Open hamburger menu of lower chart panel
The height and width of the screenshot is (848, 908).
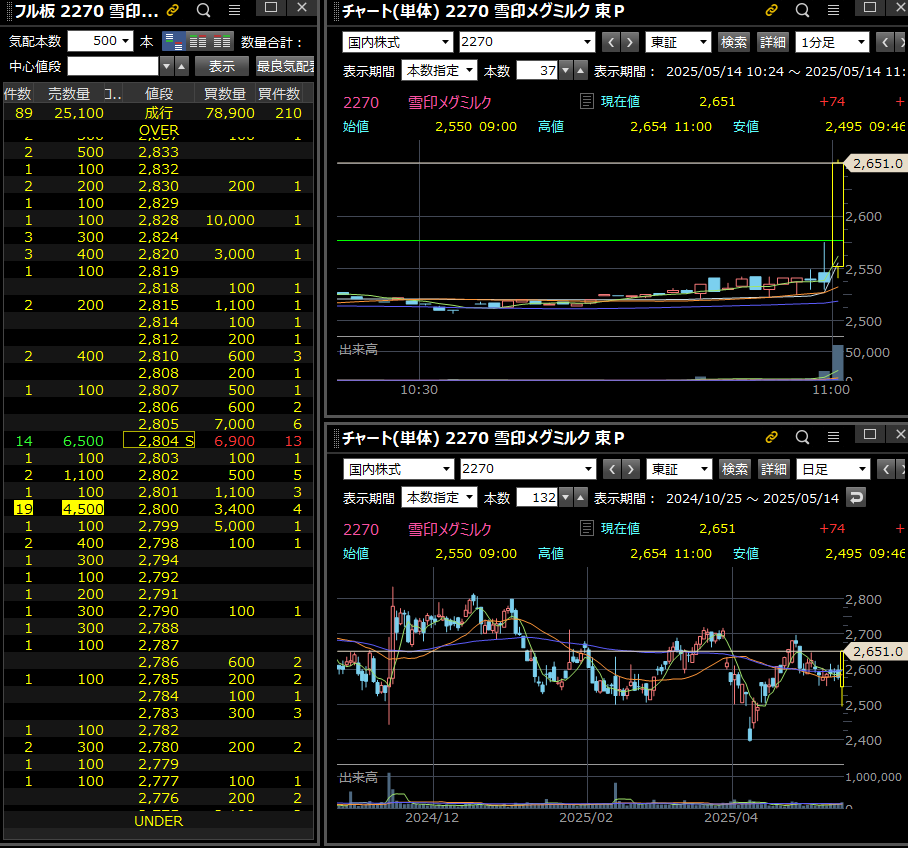click(833, 437)
